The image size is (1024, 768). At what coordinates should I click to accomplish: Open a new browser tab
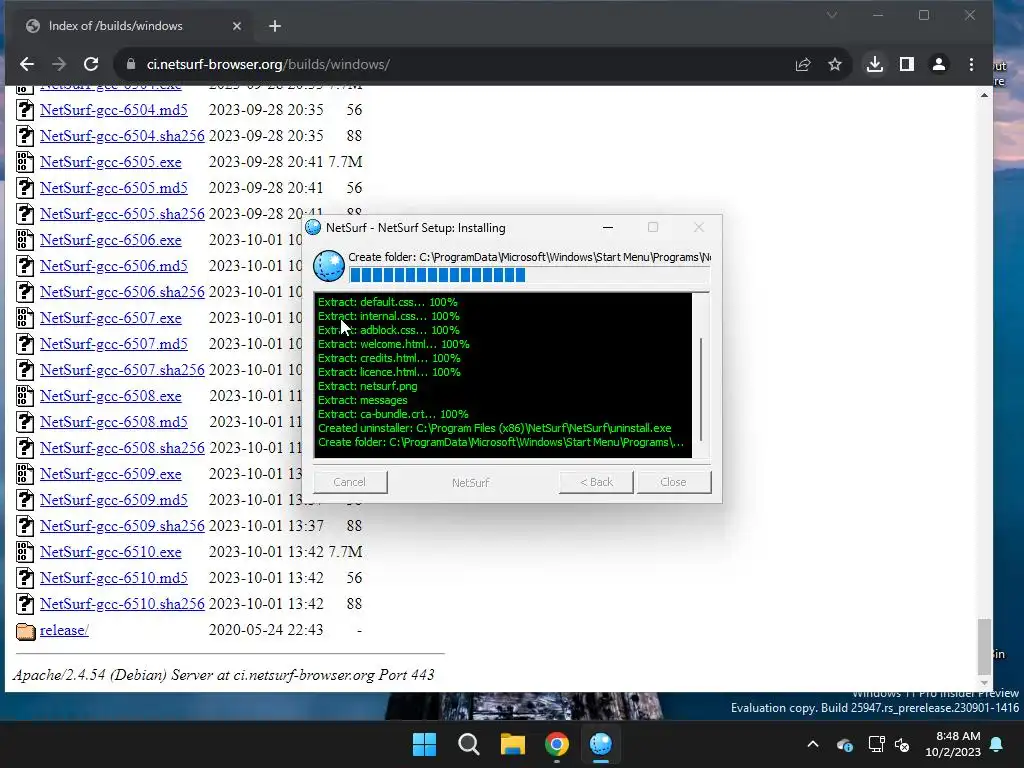point(275,26)
